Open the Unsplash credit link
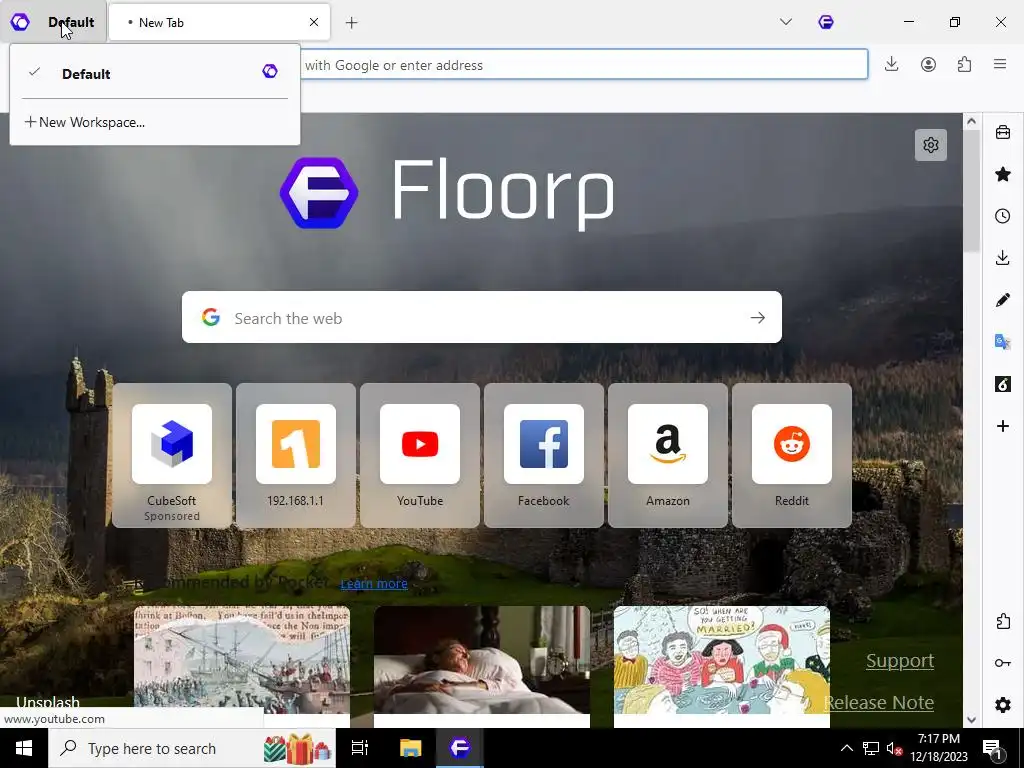This screenshot has width=1024, height=768. point(48,703)
